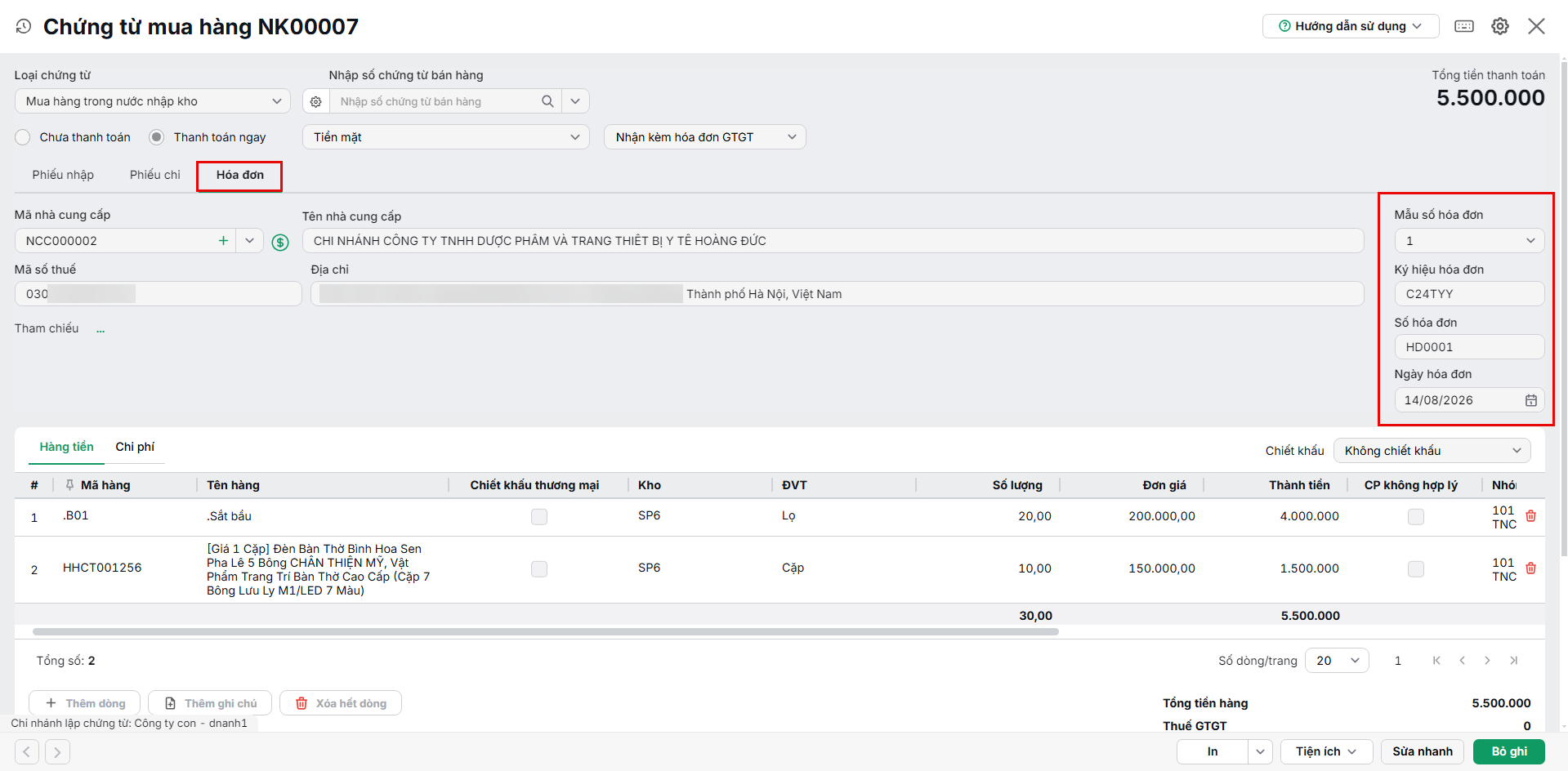This screenshot has height=771, width=1568.
Task: Expand the In print options arrow
Action: click(x=1260, y=751)
